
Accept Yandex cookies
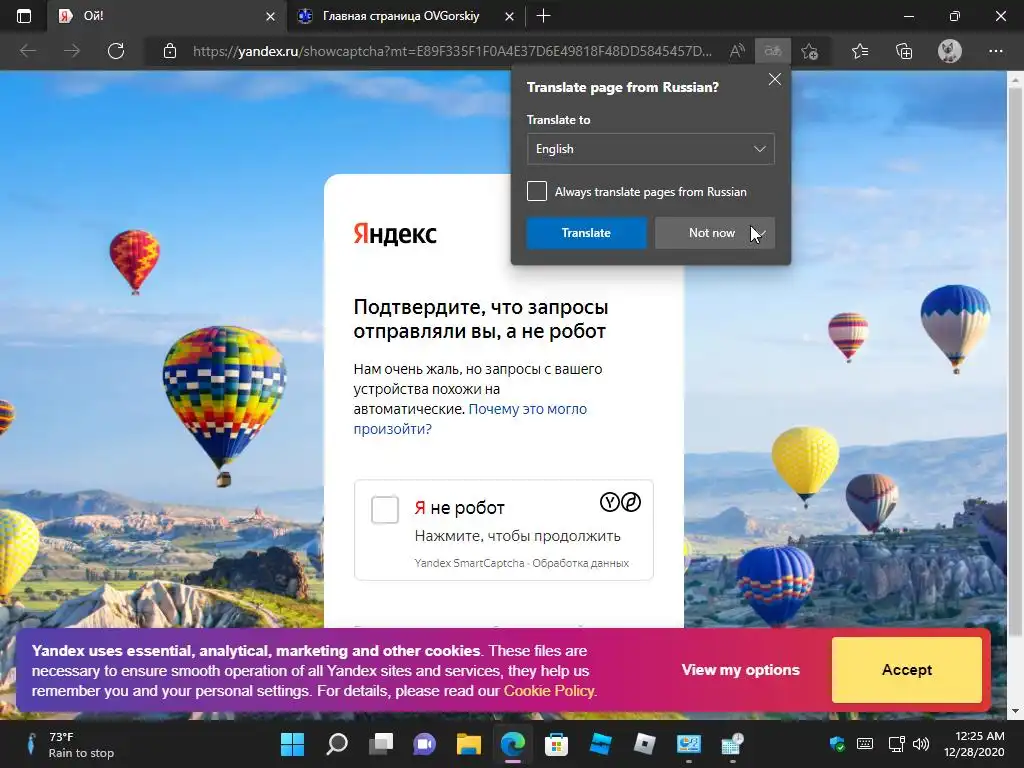point(906,670)
